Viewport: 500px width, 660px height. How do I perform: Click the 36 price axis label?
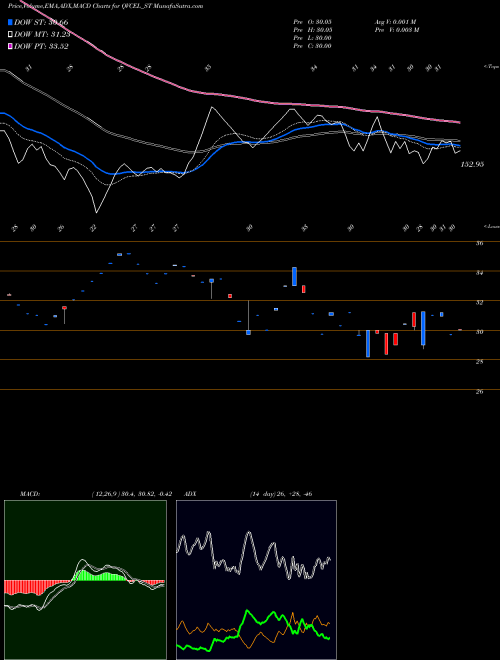click(x=479, y=243)
